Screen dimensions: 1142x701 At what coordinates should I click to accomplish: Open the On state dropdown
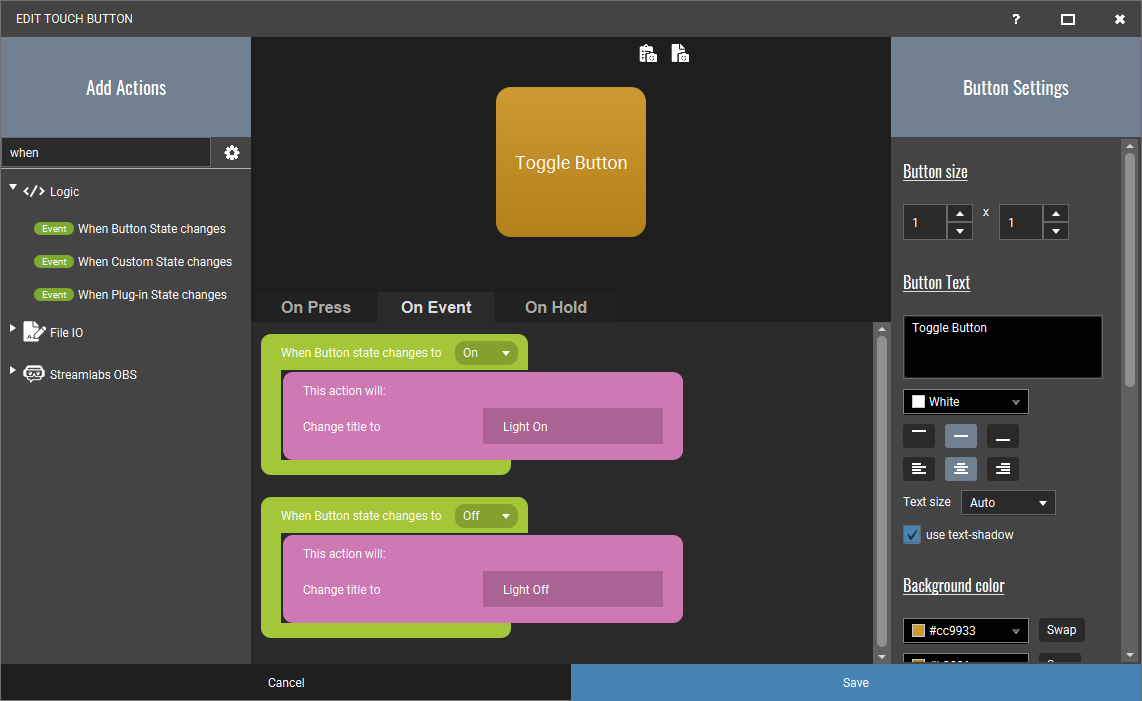[486, 353]
